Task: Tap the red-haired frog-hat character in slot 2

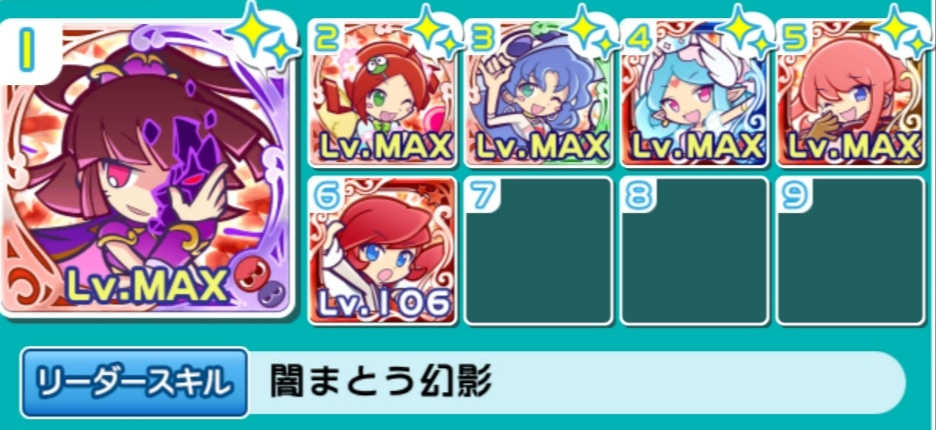Action: tap(383, 93)
